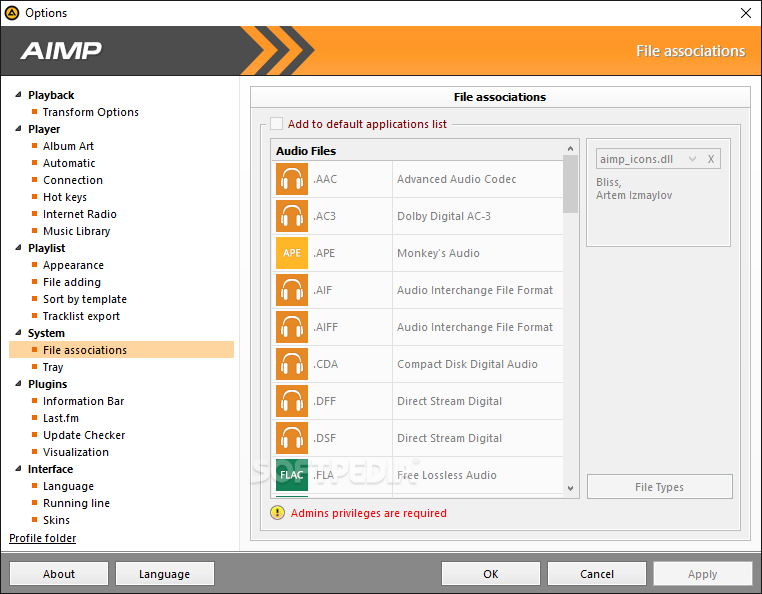The width and height of the screenshot is (762, 594).
Task: Select the Dolby Digital AC-3 row
Action: coord(418,216)
